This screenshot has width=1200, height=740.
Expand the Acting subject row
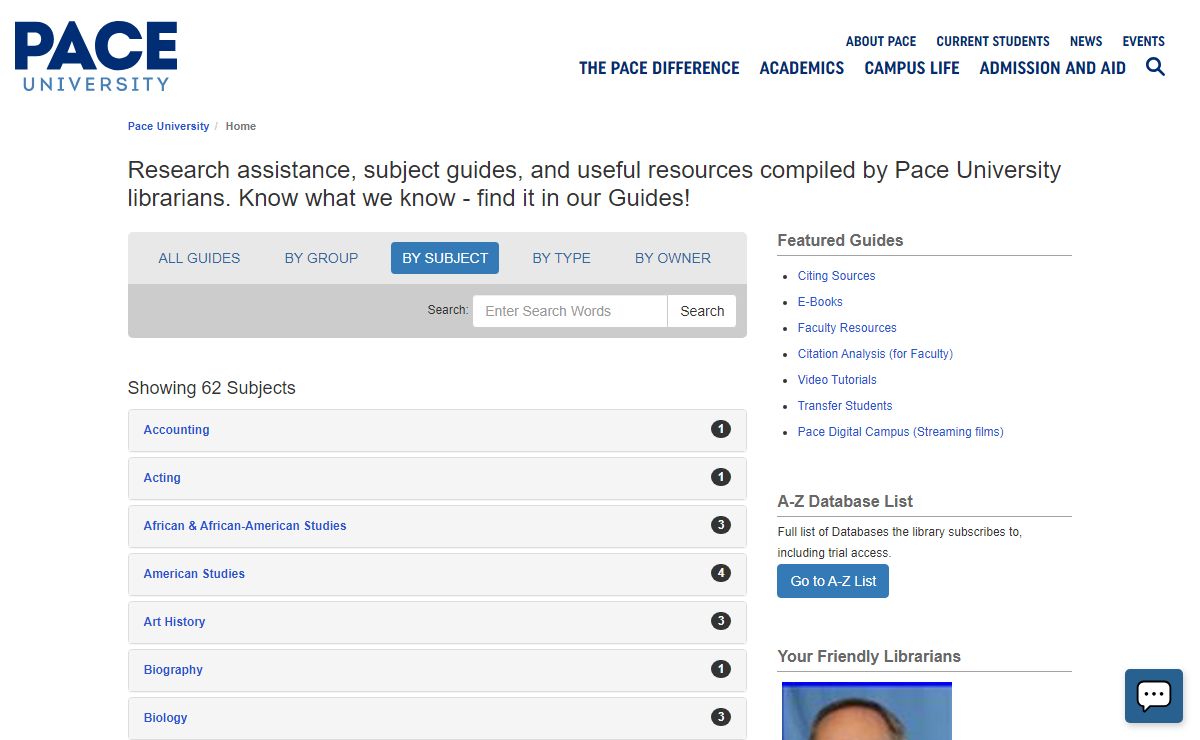tap(437, 478)
